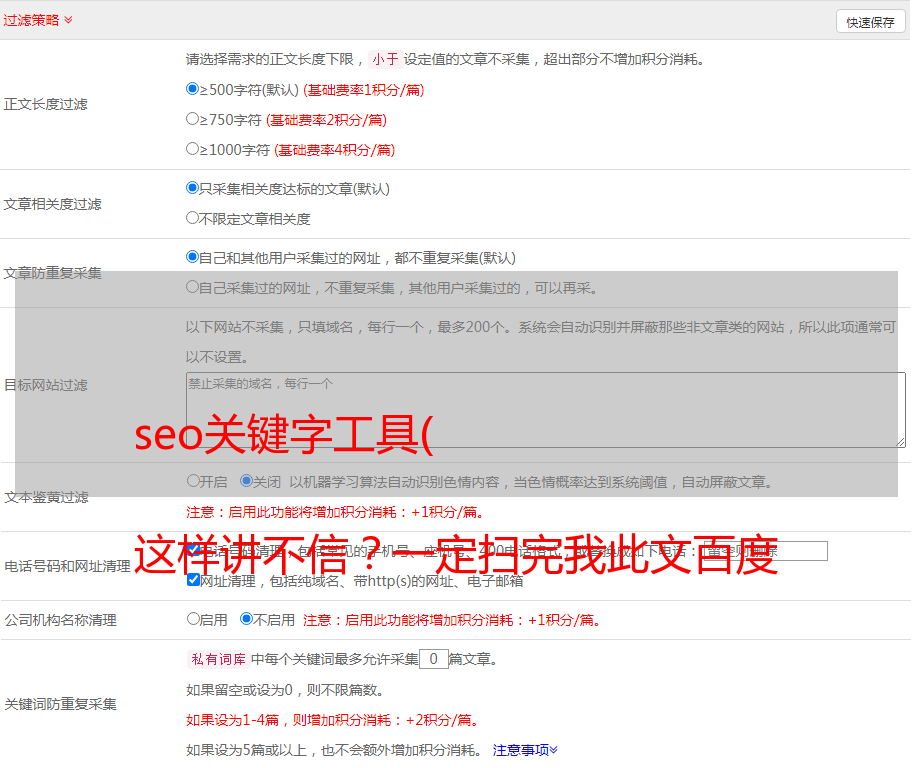Screen dimensions: 912x768
Task: Choose 自己采集过的网址,不重复采集 radio
Action: pos(192,287)
